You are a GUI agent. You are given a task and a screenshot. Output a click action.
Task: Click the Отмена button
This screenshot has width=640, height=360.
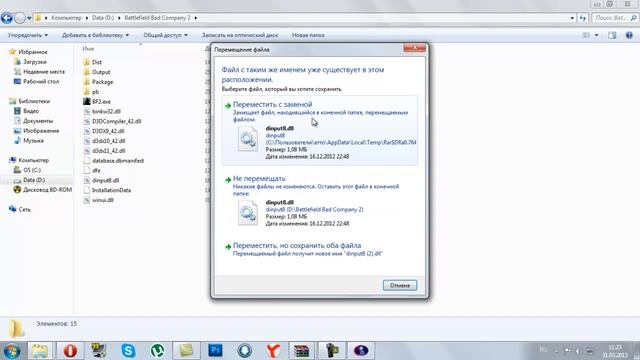(400, 285)
